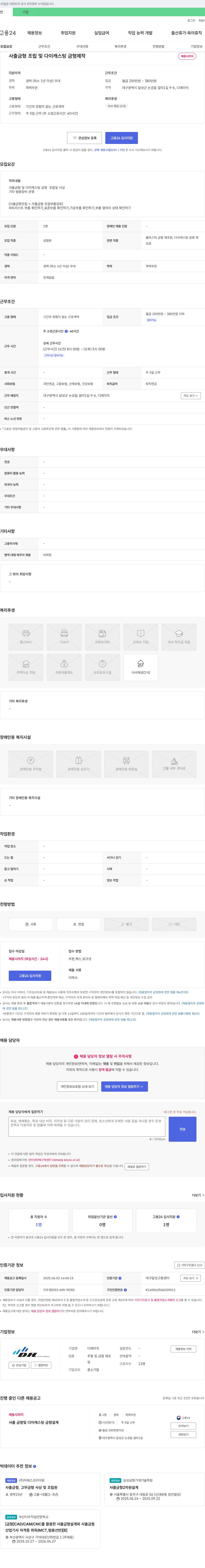The height and width of the screenshot is (1568, 205).
Task: Open the 직업 능력 개발 menu
Action: coord(140,33)
